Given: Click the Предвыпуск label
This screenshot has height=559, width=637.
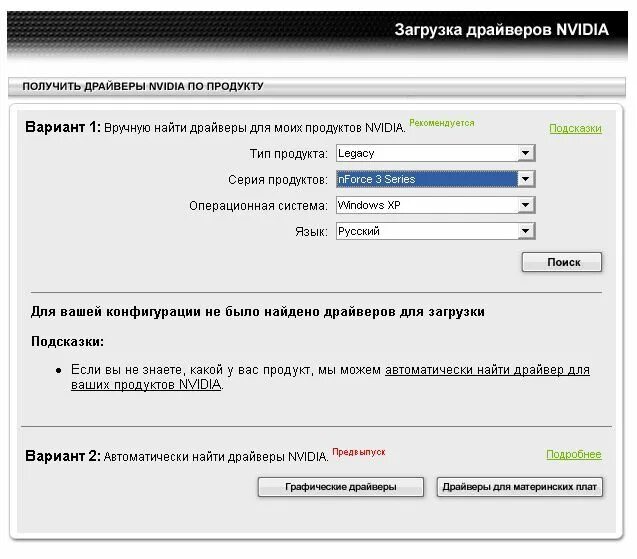Looking at the screenshot, I should (359, 452).
